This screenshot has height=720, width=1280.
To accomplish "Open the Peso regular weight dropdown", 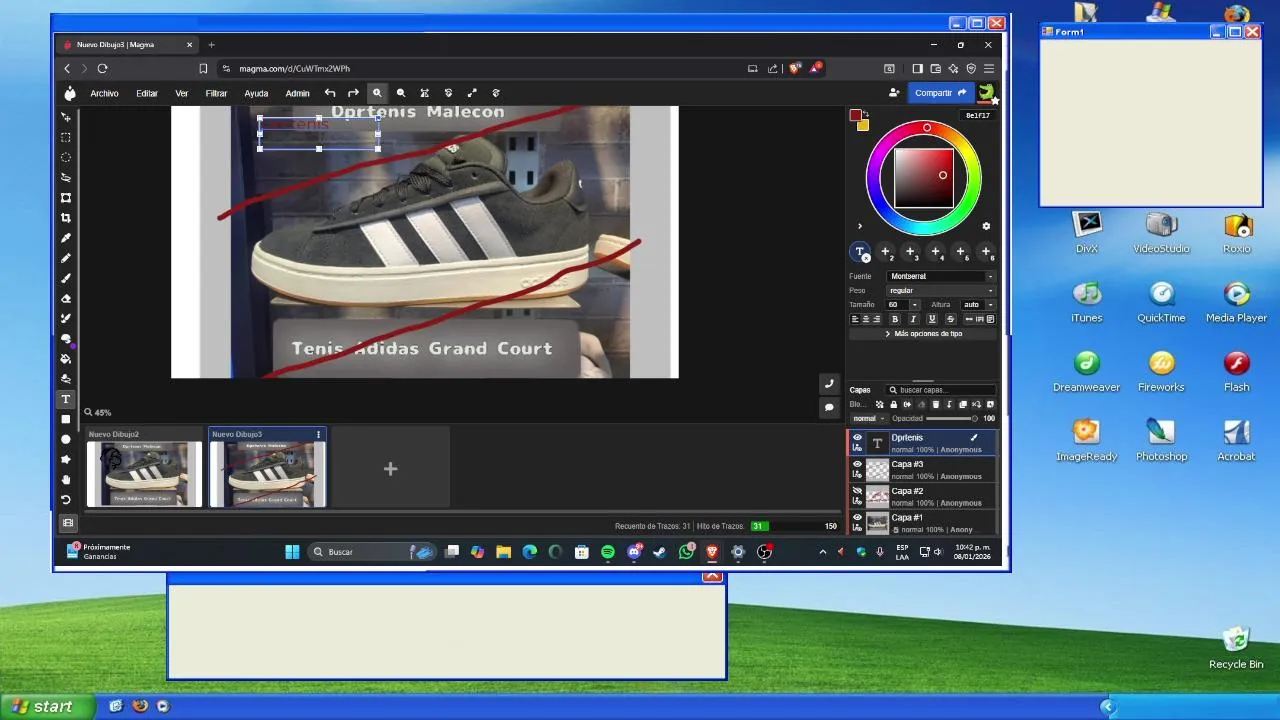I will click(941, 290).
